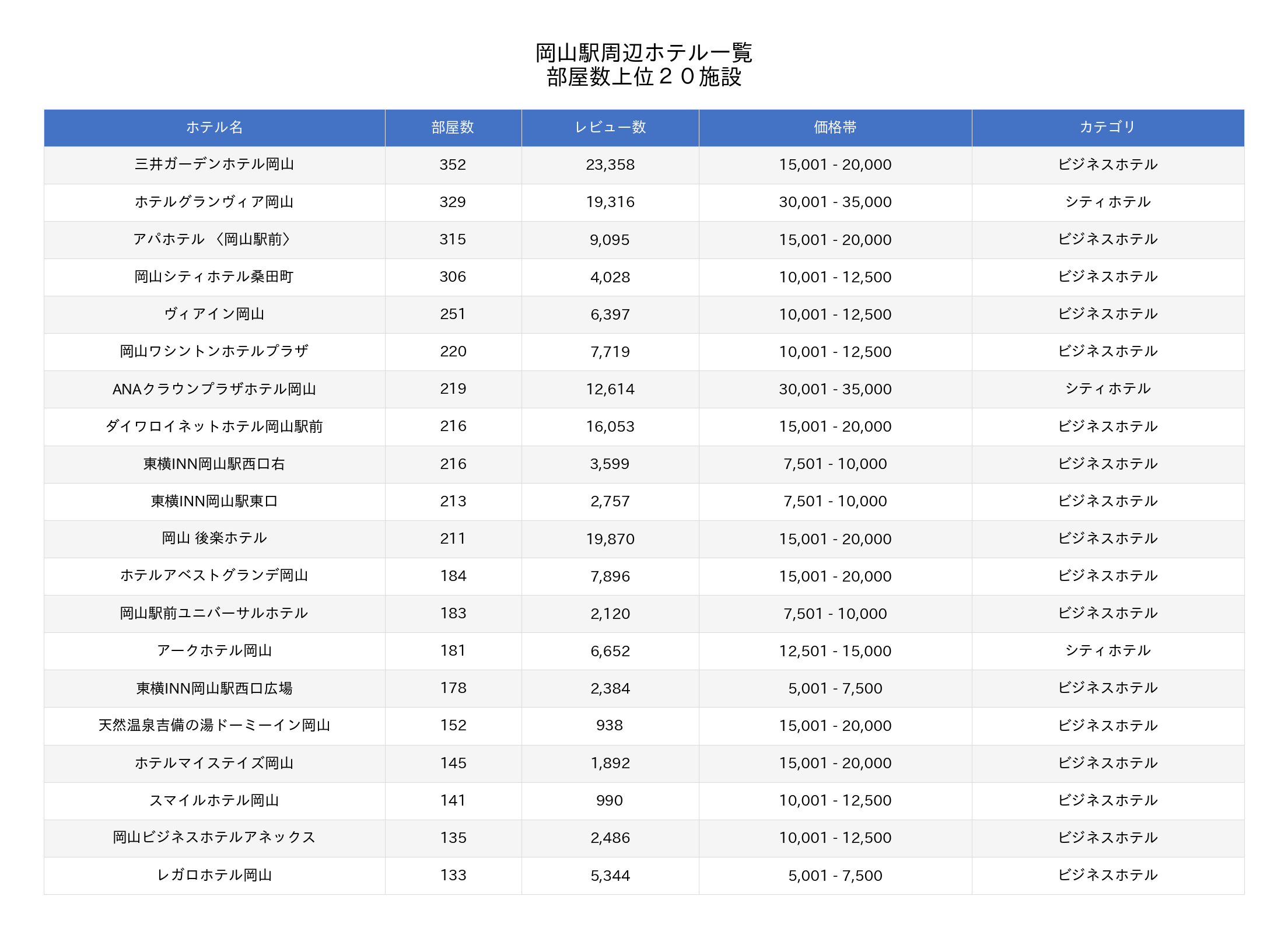The height and width of the screenshot is (938, 1288).
Task: Select the ヴィアイン岡山 row name
Action: (214, 314)
